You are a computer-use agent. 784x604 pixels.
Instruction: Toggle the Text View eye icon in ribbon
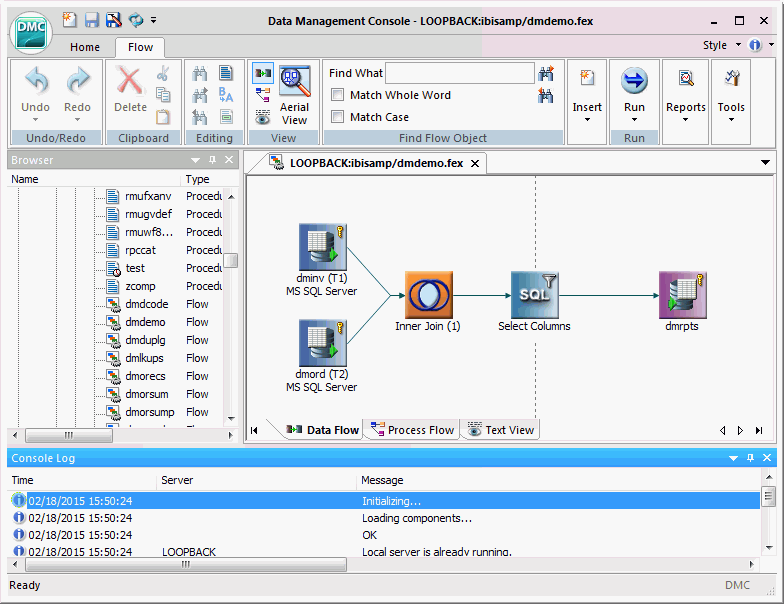pos(263,117)
